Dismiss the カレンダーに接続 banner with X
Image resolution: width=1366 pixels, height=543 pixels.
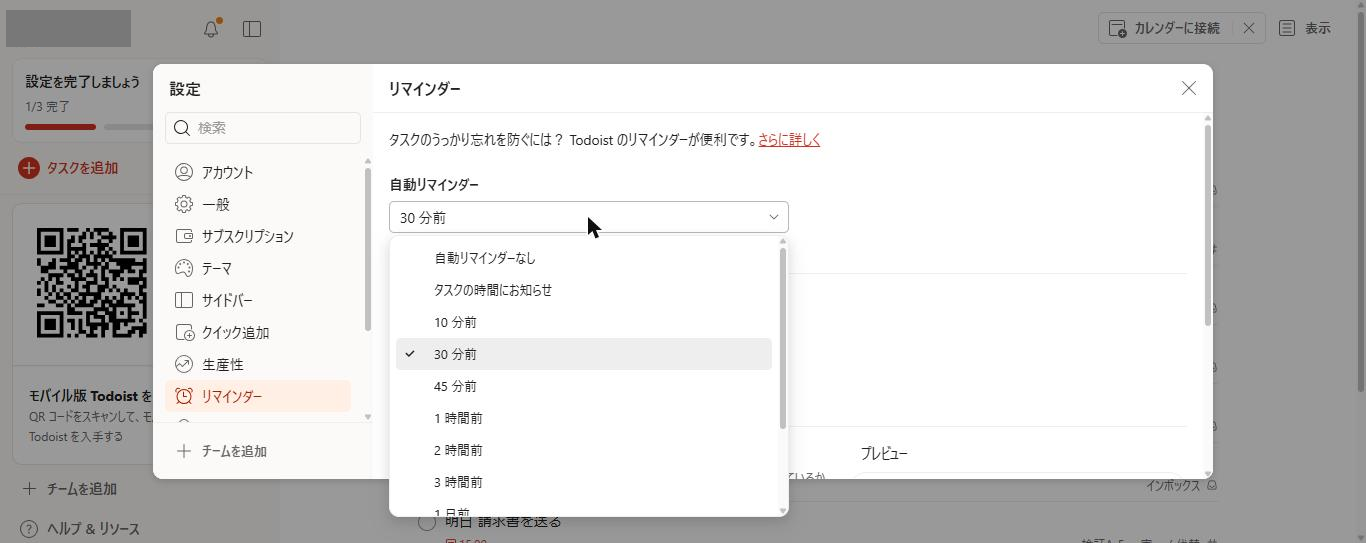[1249, 28]
